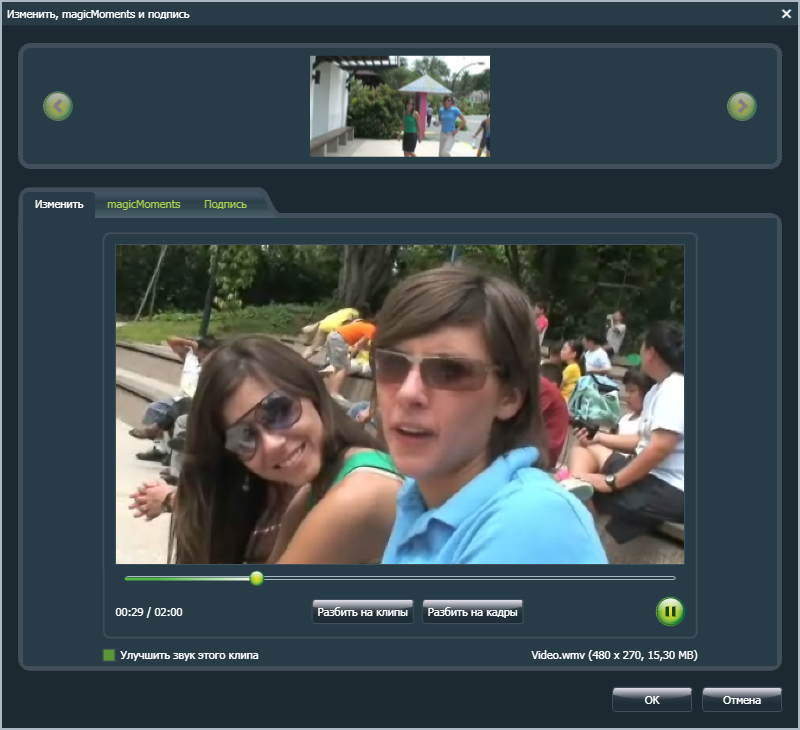Confirm changes with the OK button
Image resolution: width=800 pixels, height=730 pixels.
[x=651, y=700]
